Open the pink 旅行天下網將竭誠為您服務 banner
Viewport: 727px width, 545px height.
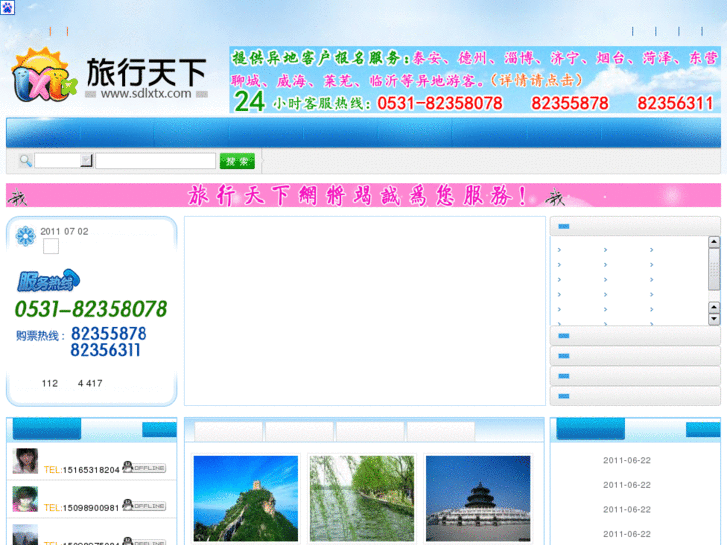coord(364,195)
